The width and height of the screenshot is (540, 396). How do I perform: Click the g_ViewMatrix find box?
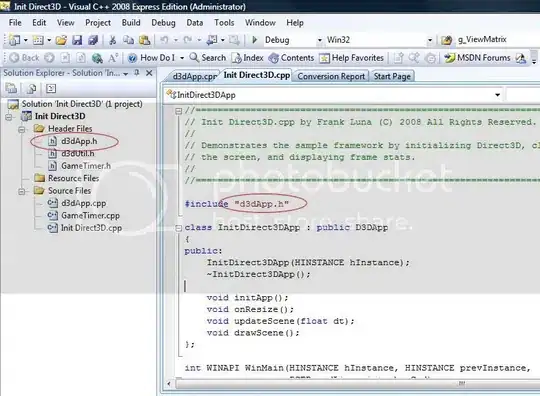498,40
